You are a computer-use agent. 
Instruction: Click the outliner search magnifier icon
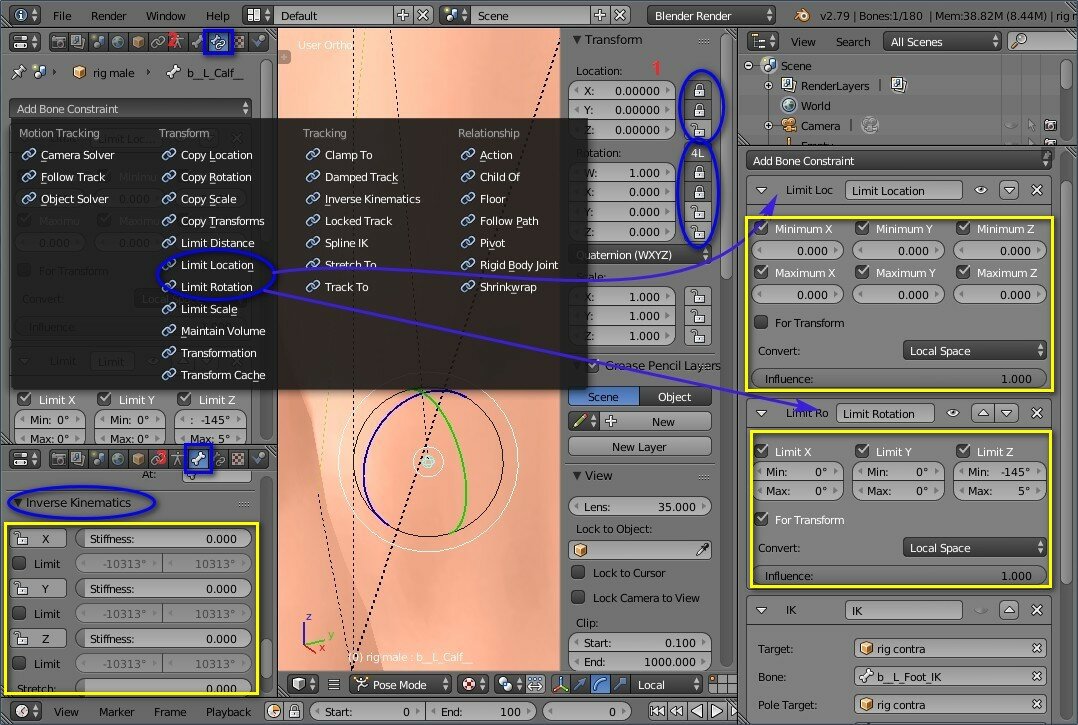(x=1020, y=41)
